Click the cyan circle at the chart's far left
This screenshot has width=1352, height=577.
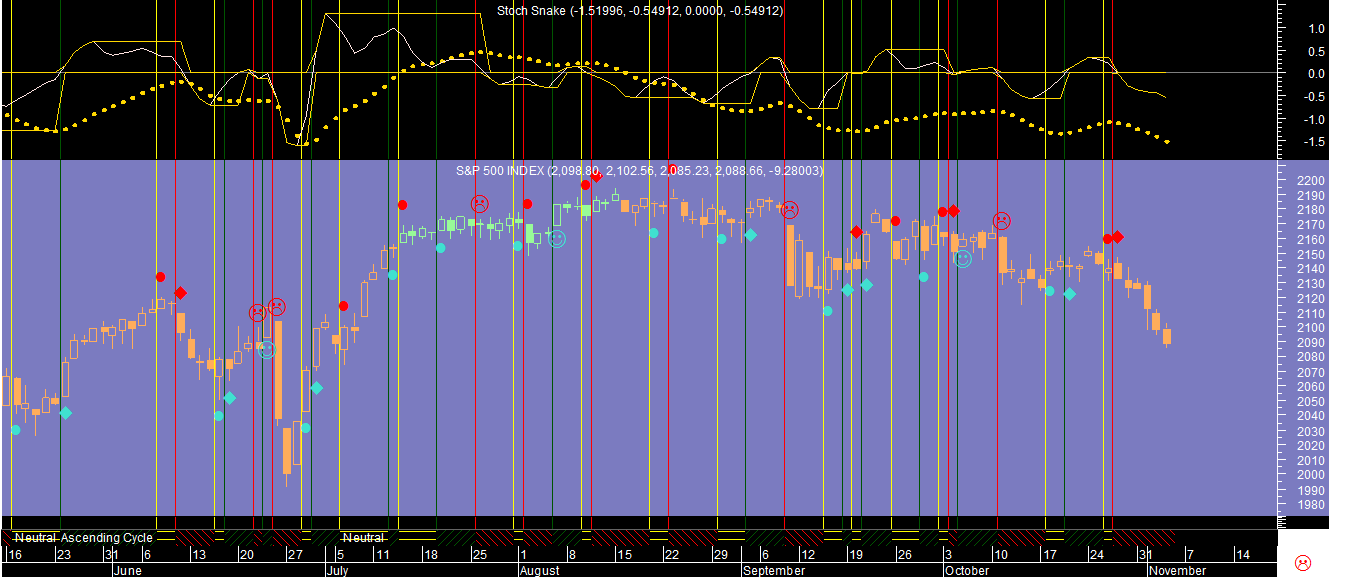[15, 430]
